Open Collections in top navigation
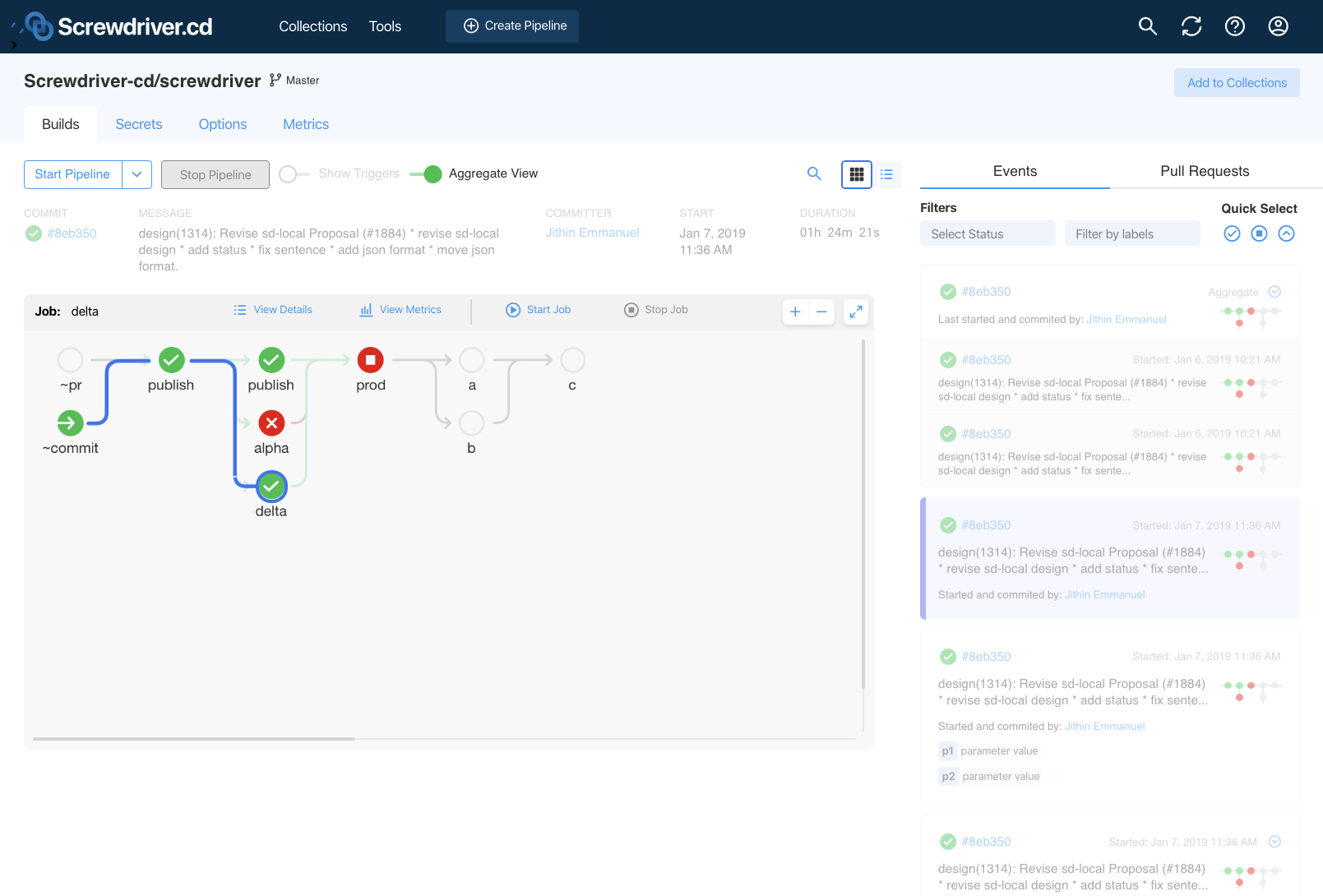This screenshot has width=1323, height=896. click(x=313, y=26)
